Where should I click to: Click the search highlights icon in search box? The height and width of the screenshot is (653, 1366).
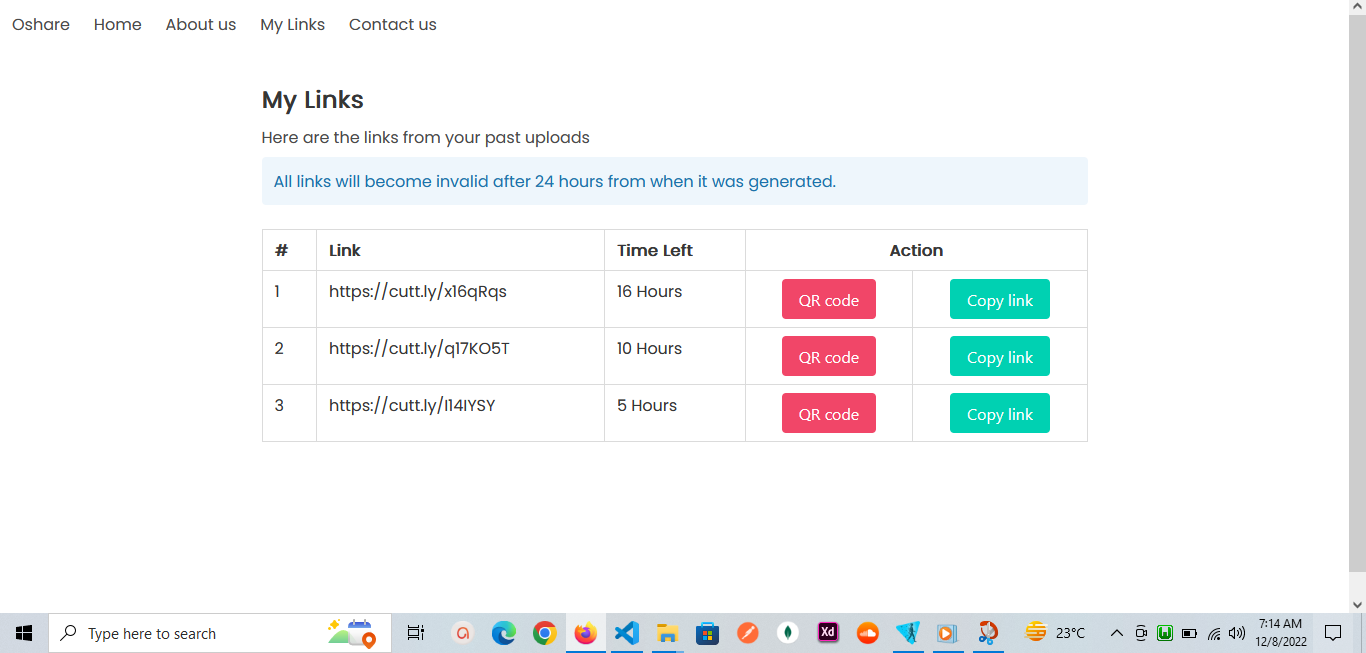(352, 633)
